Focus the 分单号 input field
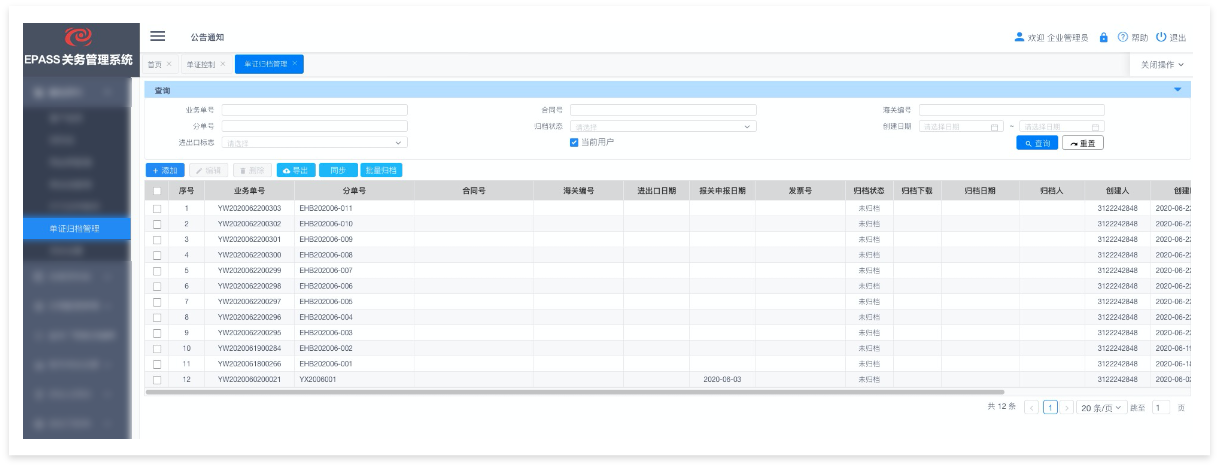1219x468 pixels. tap(315, 126)
